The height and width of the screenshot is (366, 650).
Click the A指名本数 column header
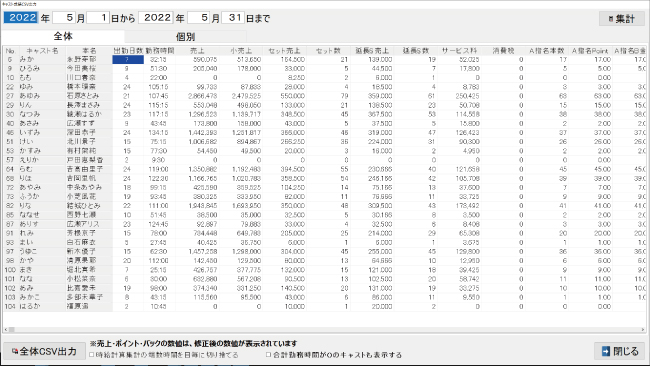click(546, 51)
